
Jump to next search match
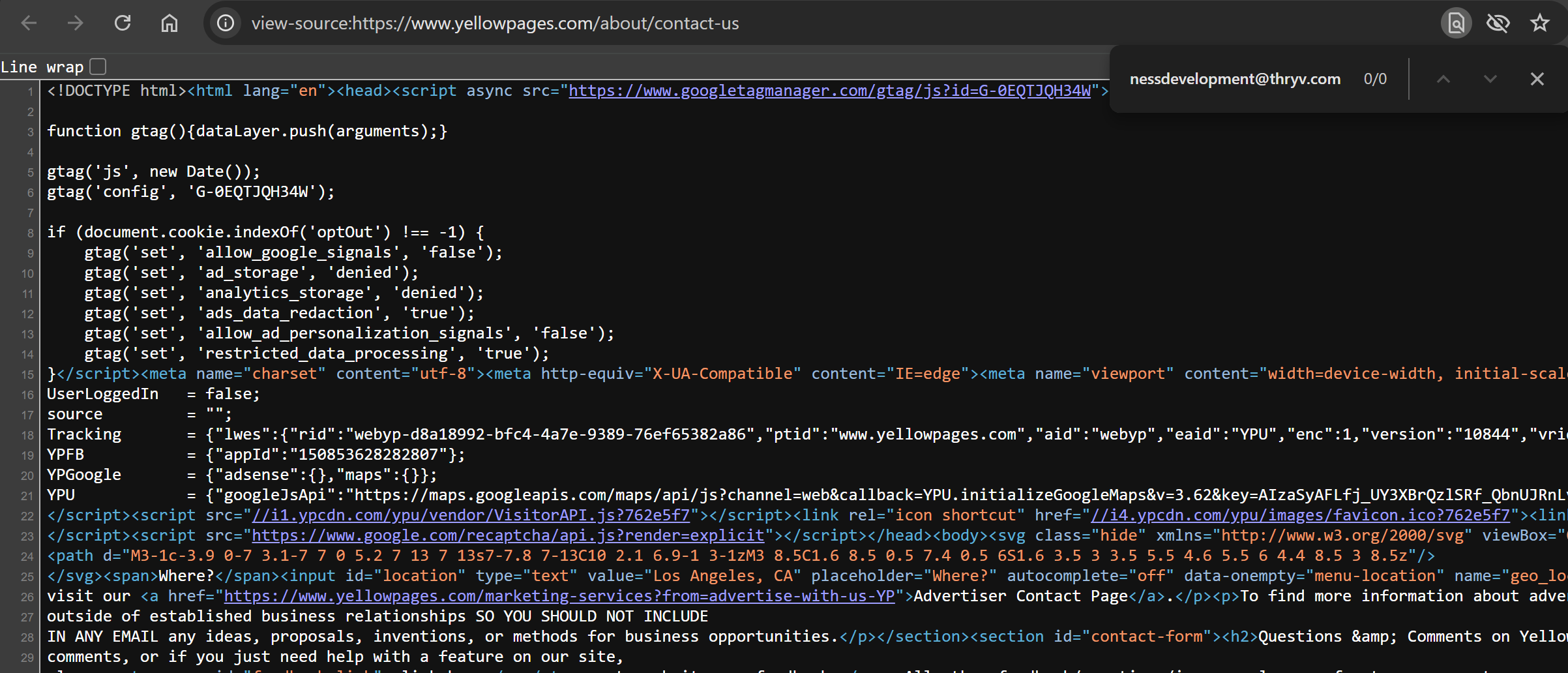pos(1490,78)
